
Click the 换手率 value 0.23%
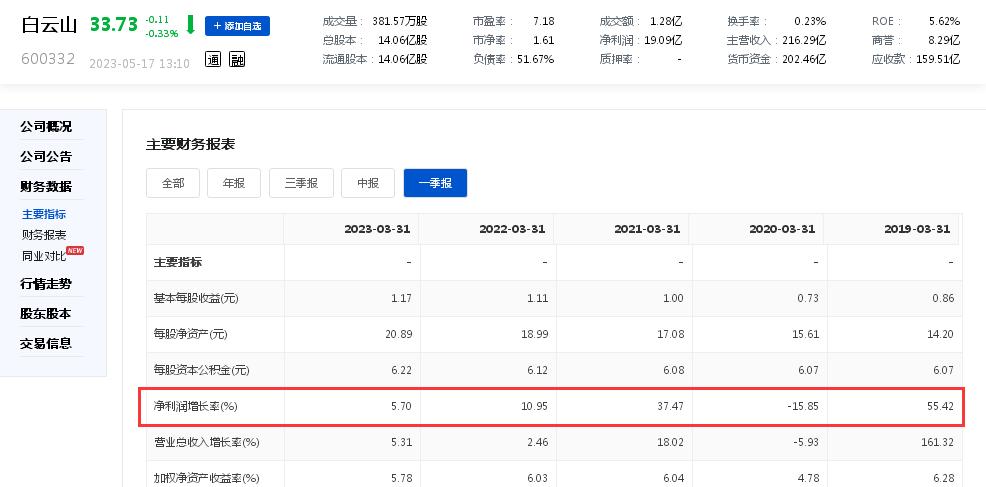click(810, 21)
